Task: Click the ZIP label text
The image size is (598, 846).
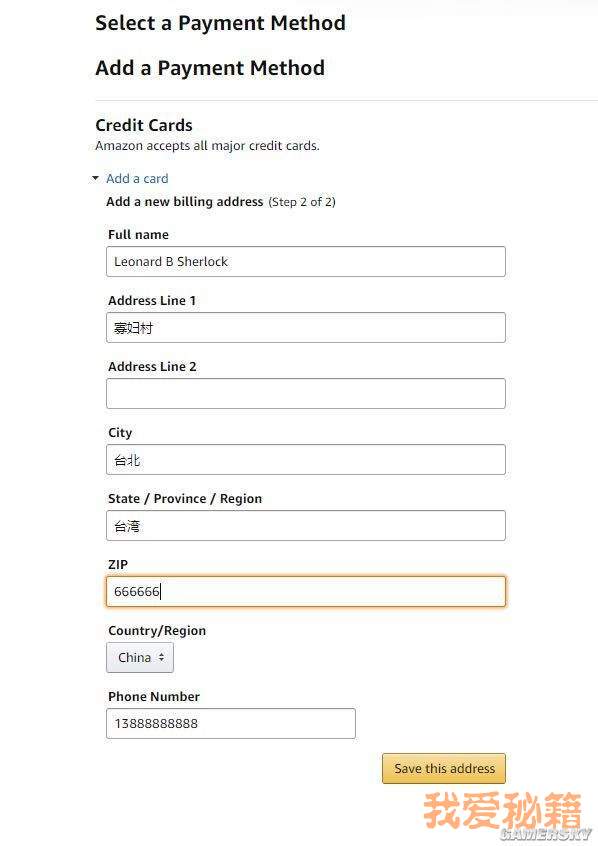Action: coord(118,564)
